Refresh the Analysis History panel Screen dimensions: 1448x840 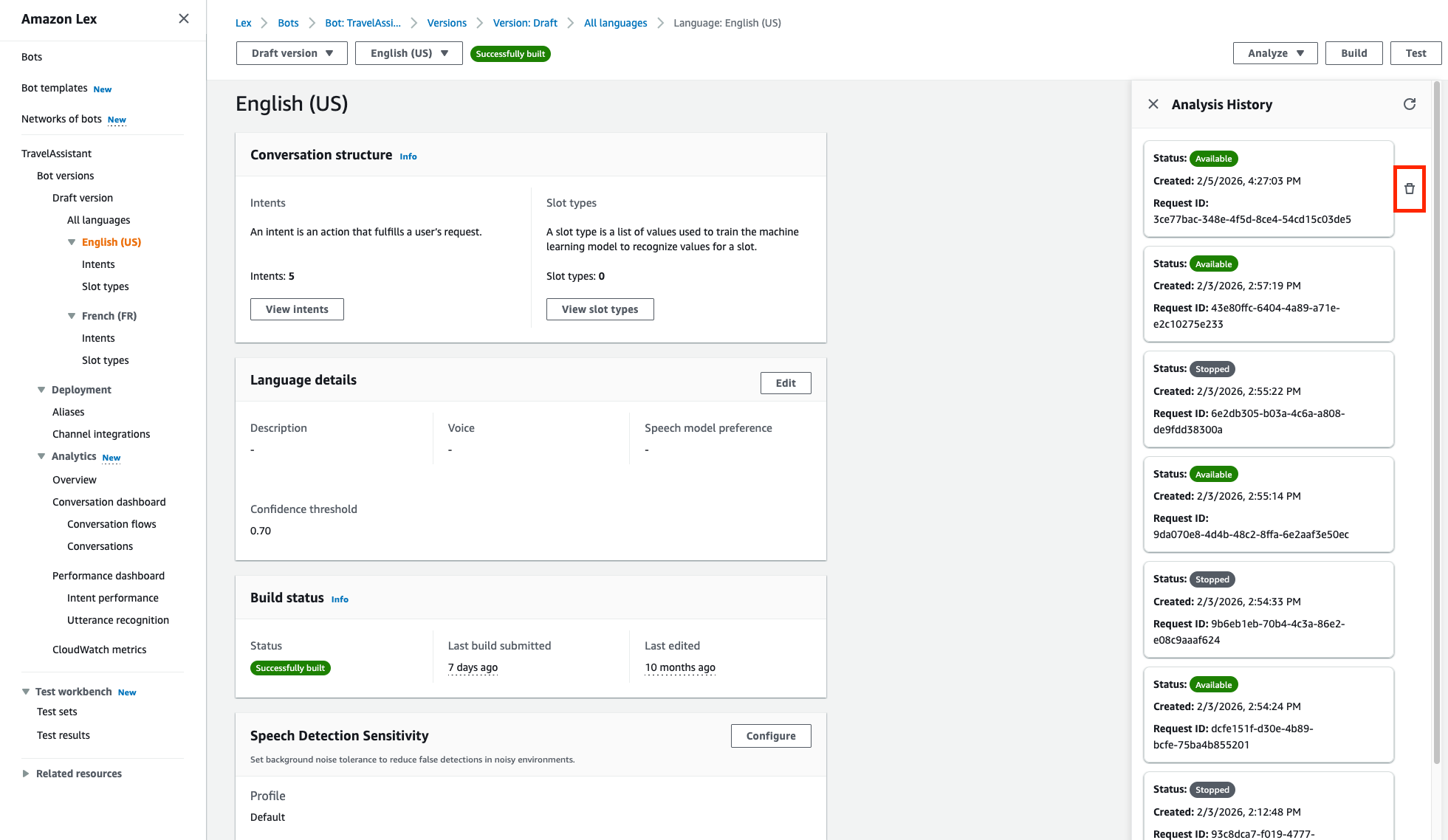(x=1409, y=104)
